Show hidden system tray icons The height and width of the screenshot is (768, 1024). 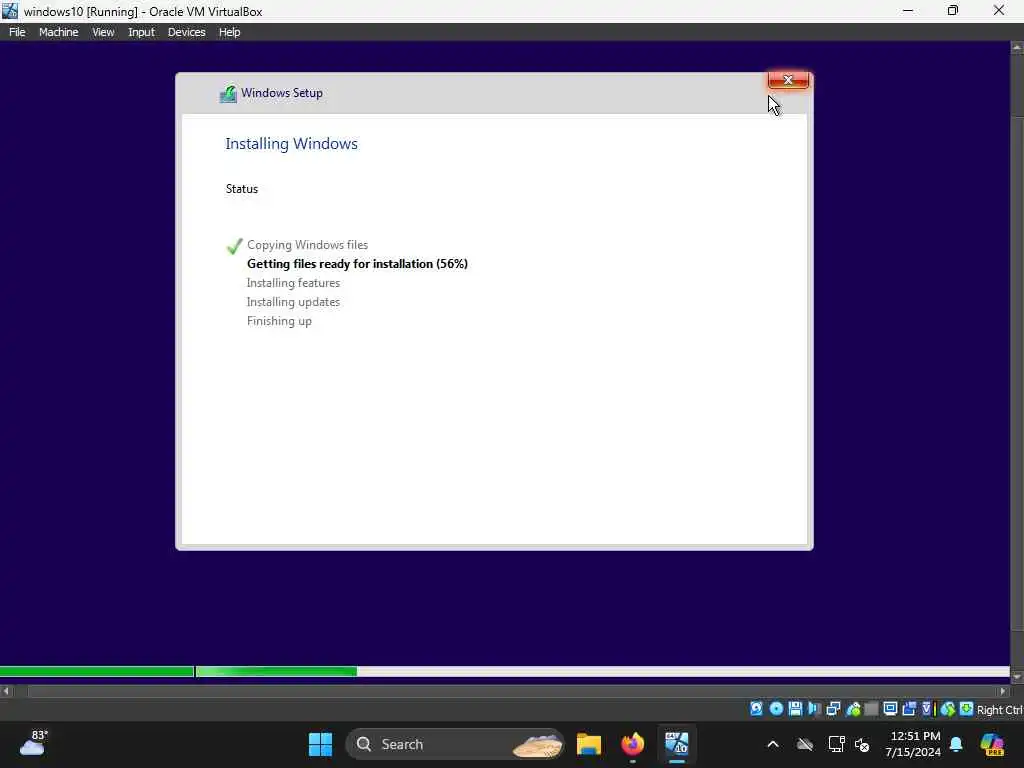pos(773,744)
